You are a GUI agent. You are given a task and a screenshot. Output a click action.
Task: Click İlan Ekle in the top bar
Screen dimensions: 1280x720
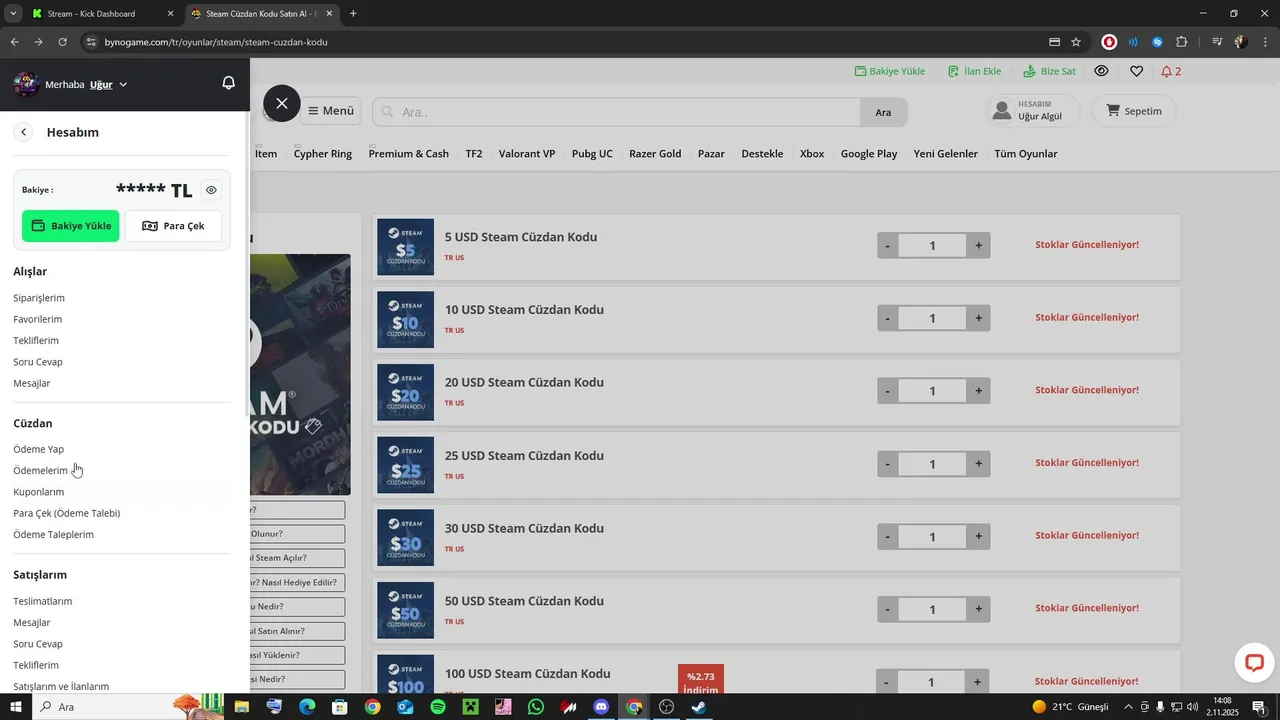974,71
